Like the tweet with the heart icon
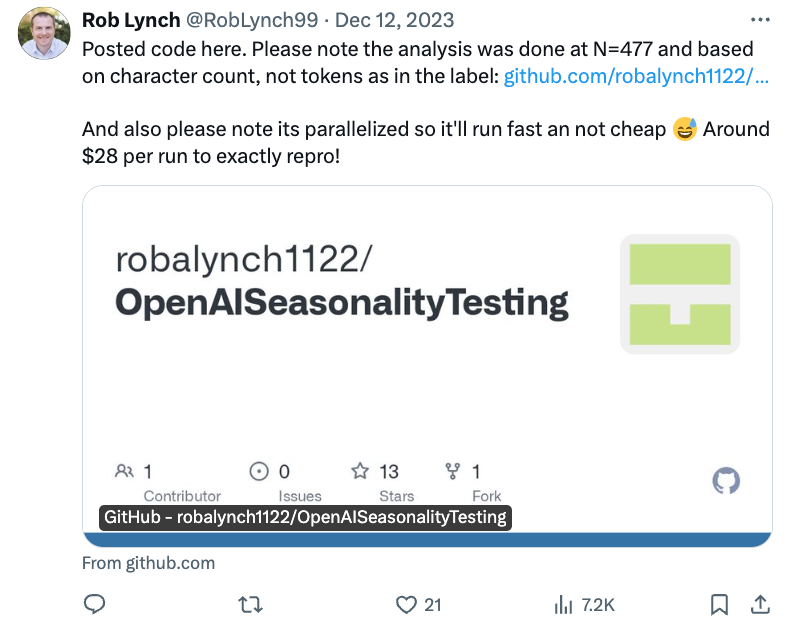The width and height of the screenshot is (794, 632). coord(405,604)
